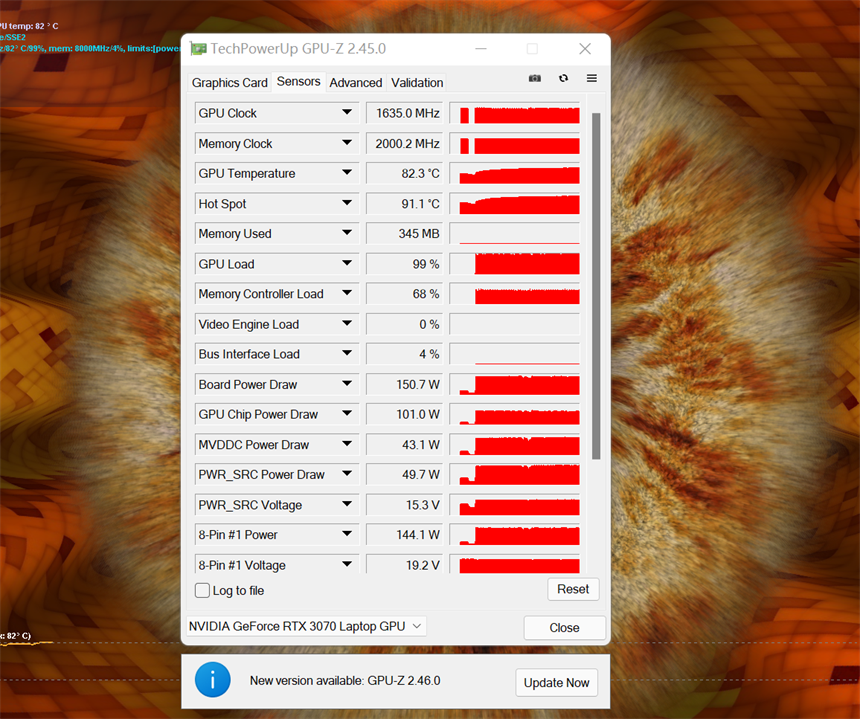
Task: Click the Memory Controller Load graph
Action: point(514,294)
